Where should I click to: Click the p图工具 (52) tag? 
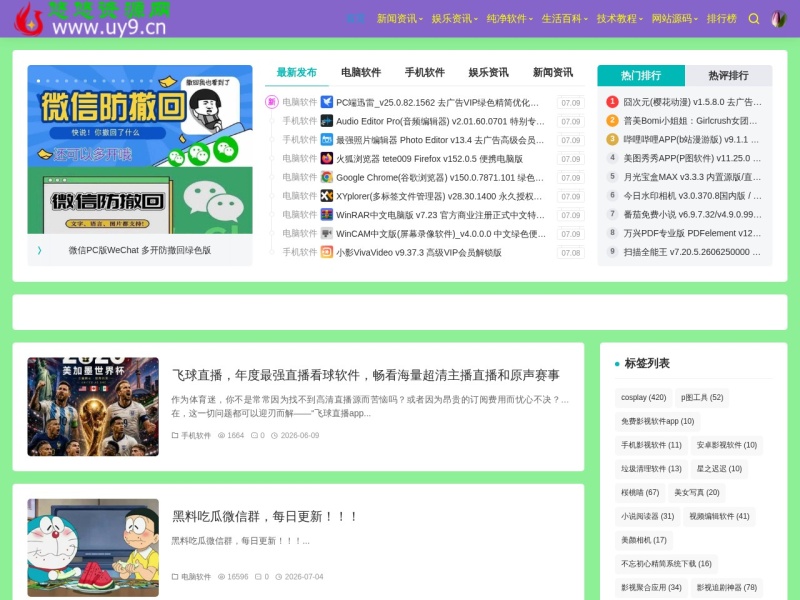coord(702,397)
